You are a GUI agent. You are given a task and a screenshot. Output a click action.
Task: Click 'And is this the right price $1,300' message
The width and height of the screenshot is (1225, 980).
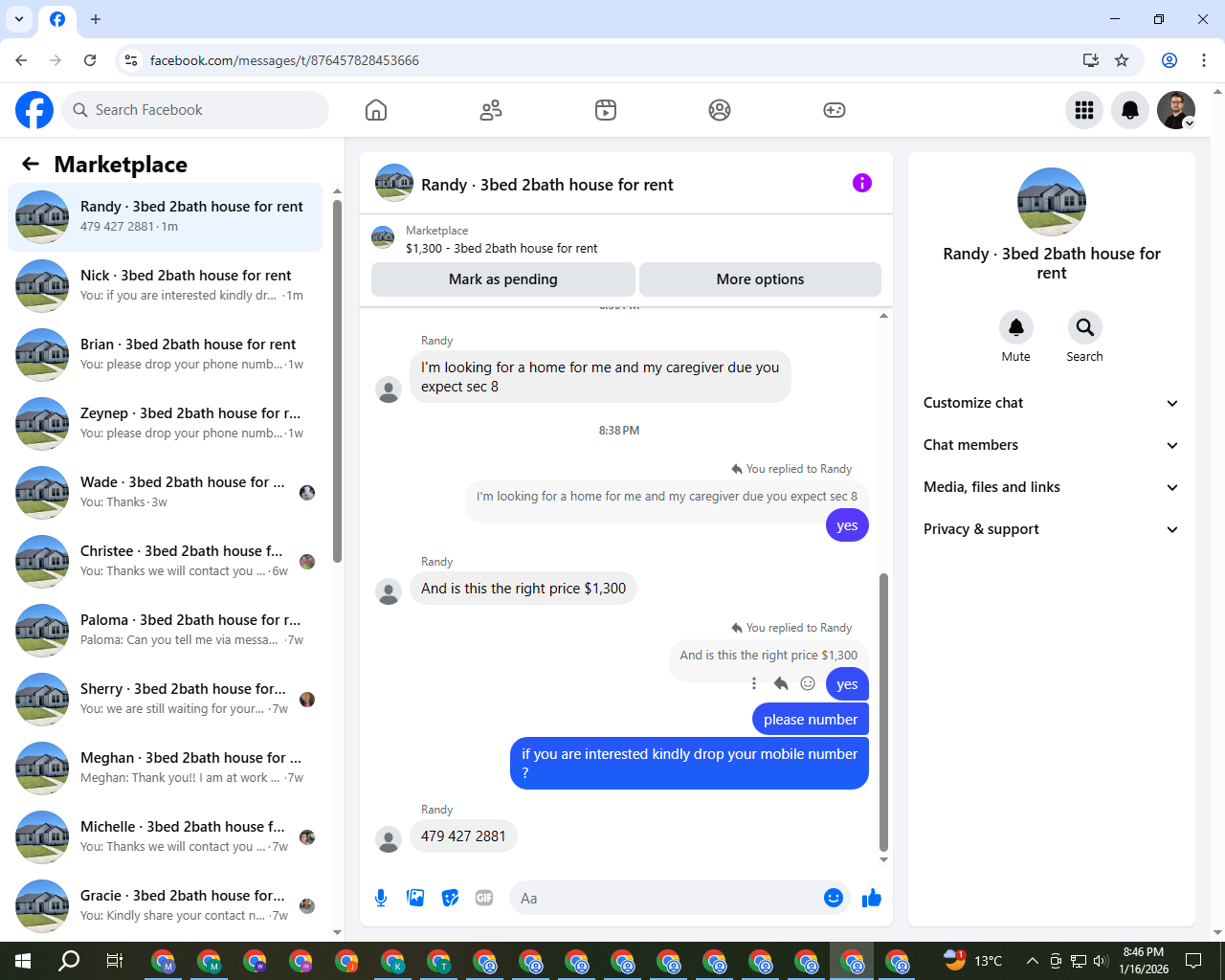(x=523, y=589)
